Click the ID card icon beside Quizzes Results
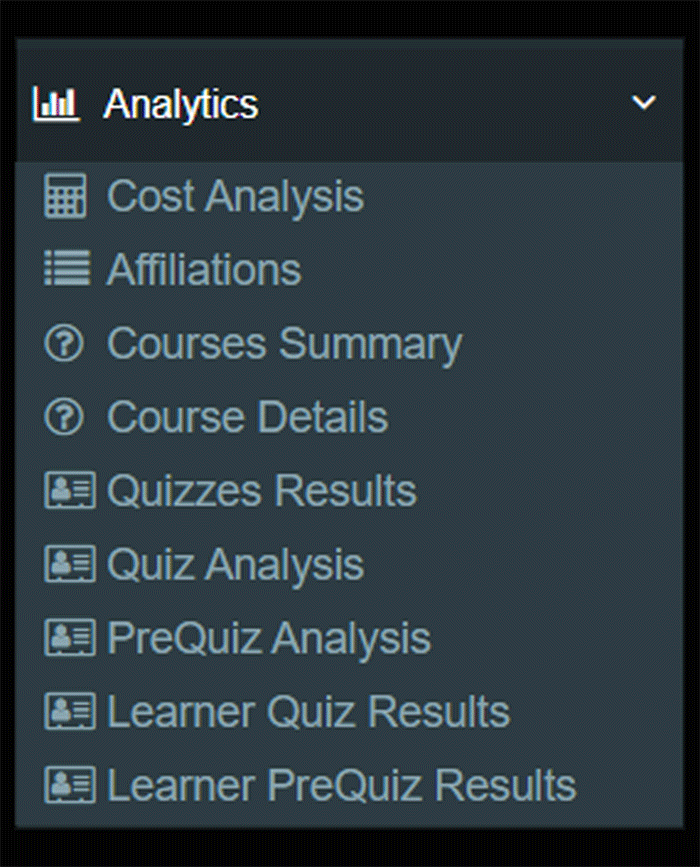The width and height of the screenshot is (700, 867). [x=69, y=491]
